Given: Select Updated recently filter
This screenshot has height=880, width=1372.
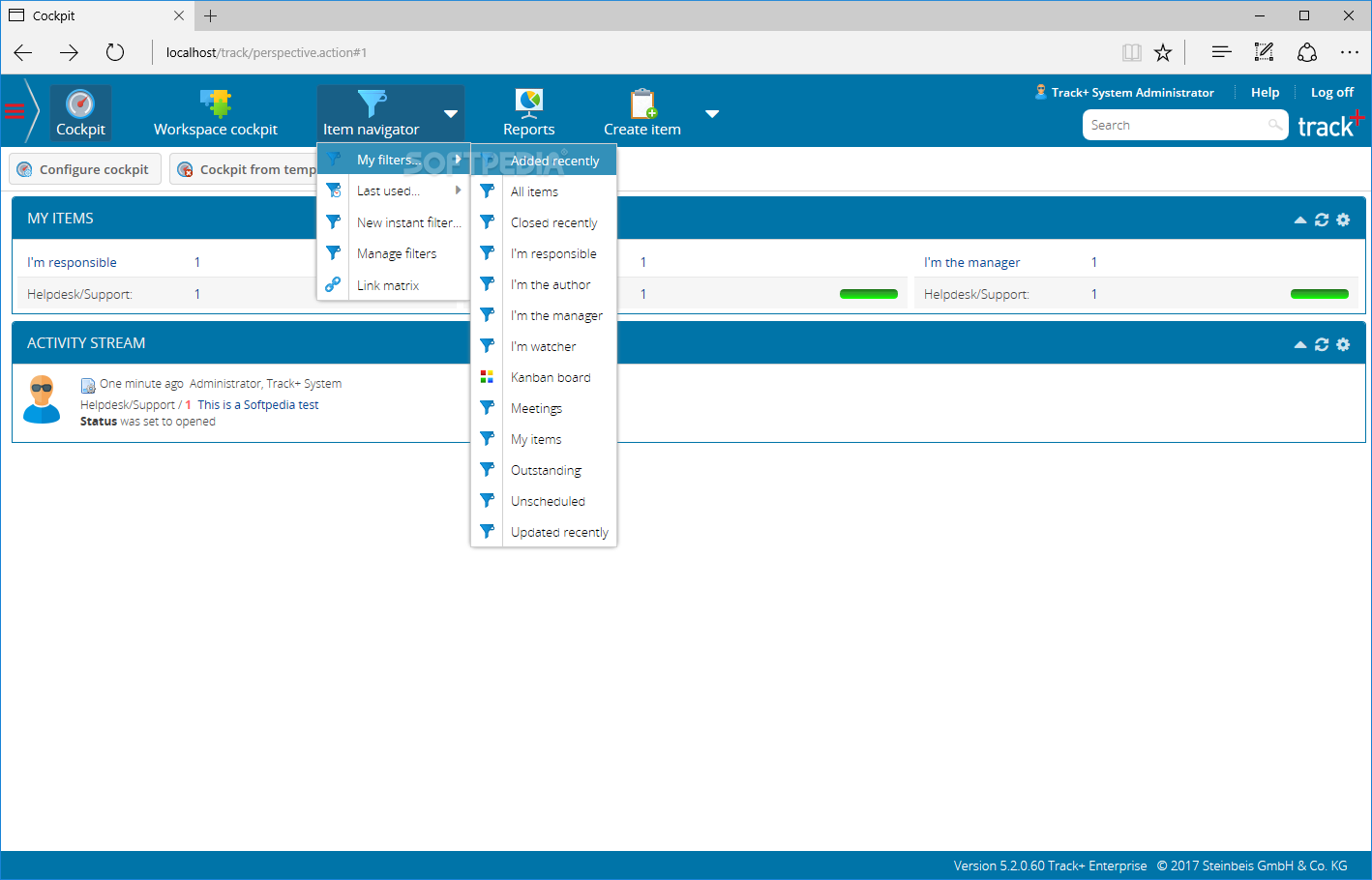Looking at the screenshot, I should point(544,532).
